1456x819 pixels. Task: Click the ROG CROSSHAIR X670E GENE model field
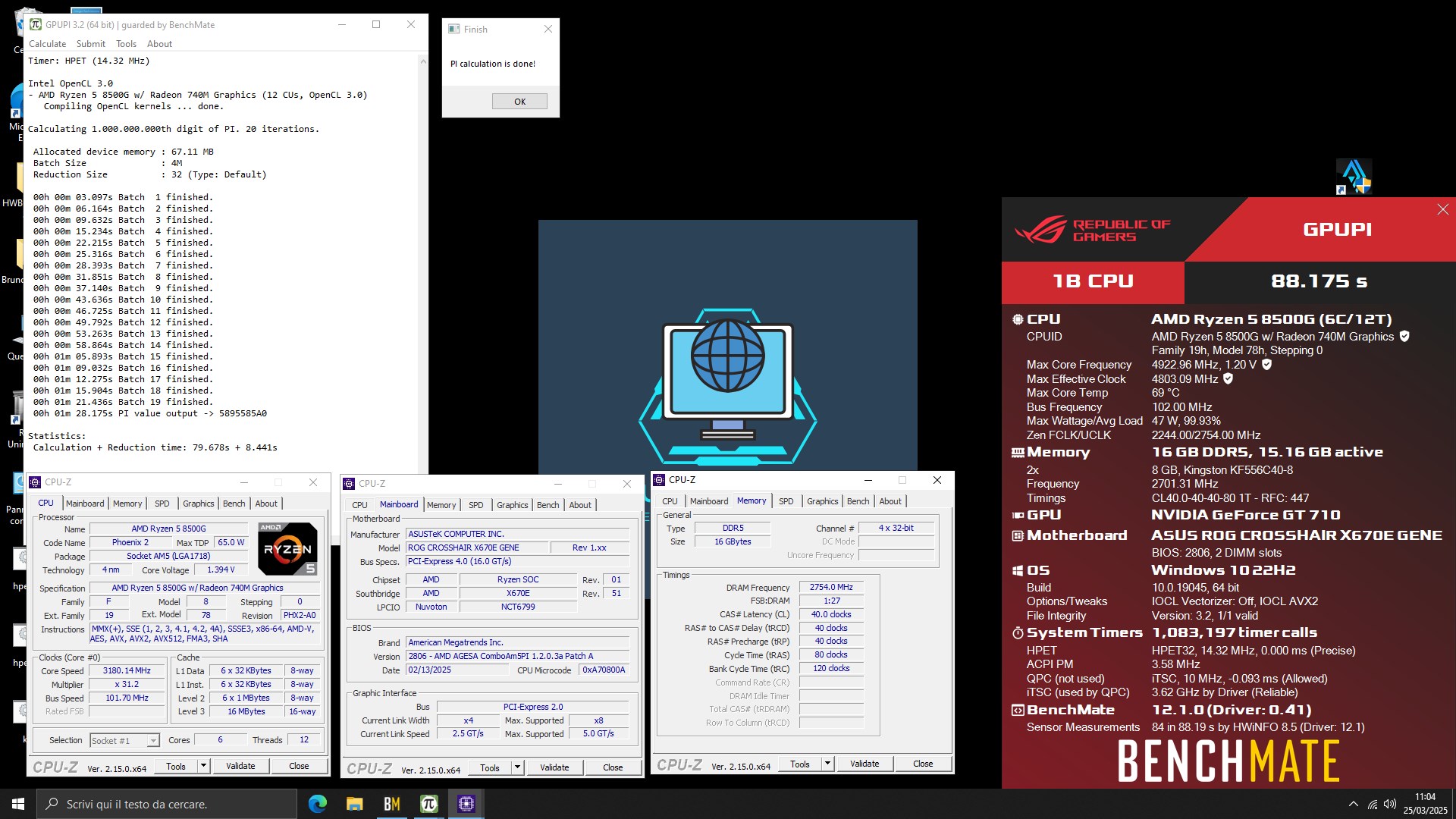(x=475, y=548)
